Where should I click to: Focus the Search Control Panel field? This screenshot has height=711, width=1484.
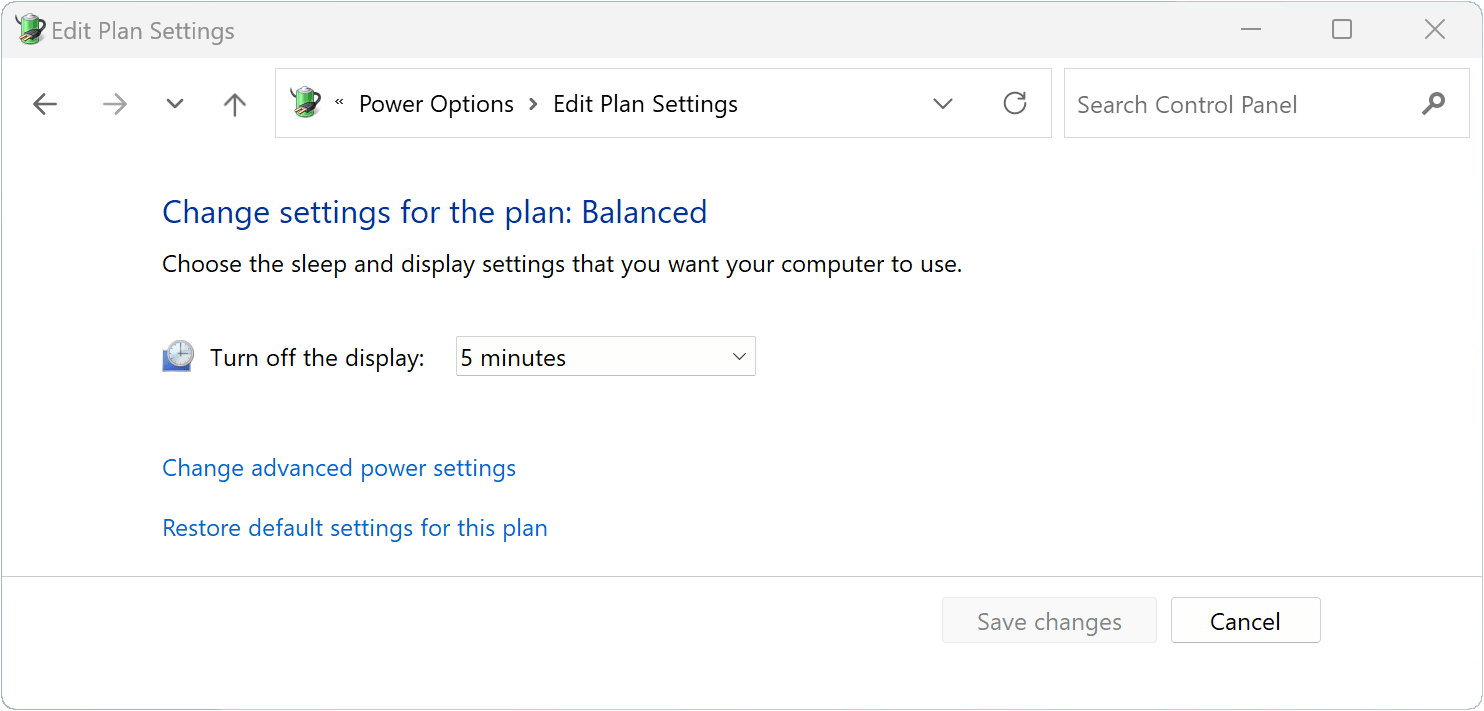click(x=1240, y=104)
